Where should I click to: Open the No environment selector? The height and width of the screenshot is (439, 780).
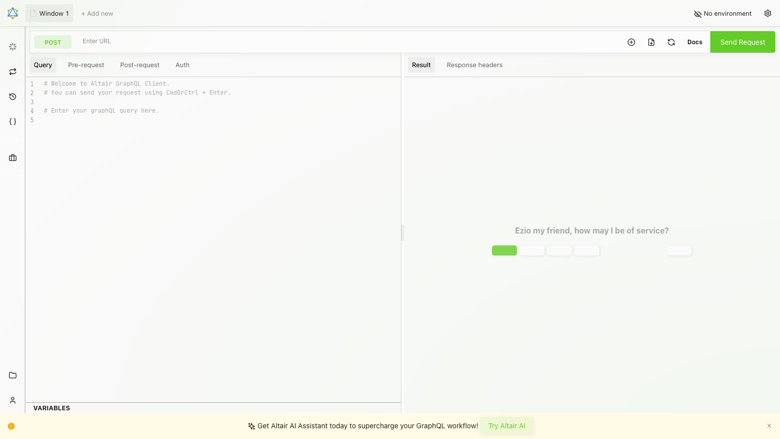coord(723,13)
